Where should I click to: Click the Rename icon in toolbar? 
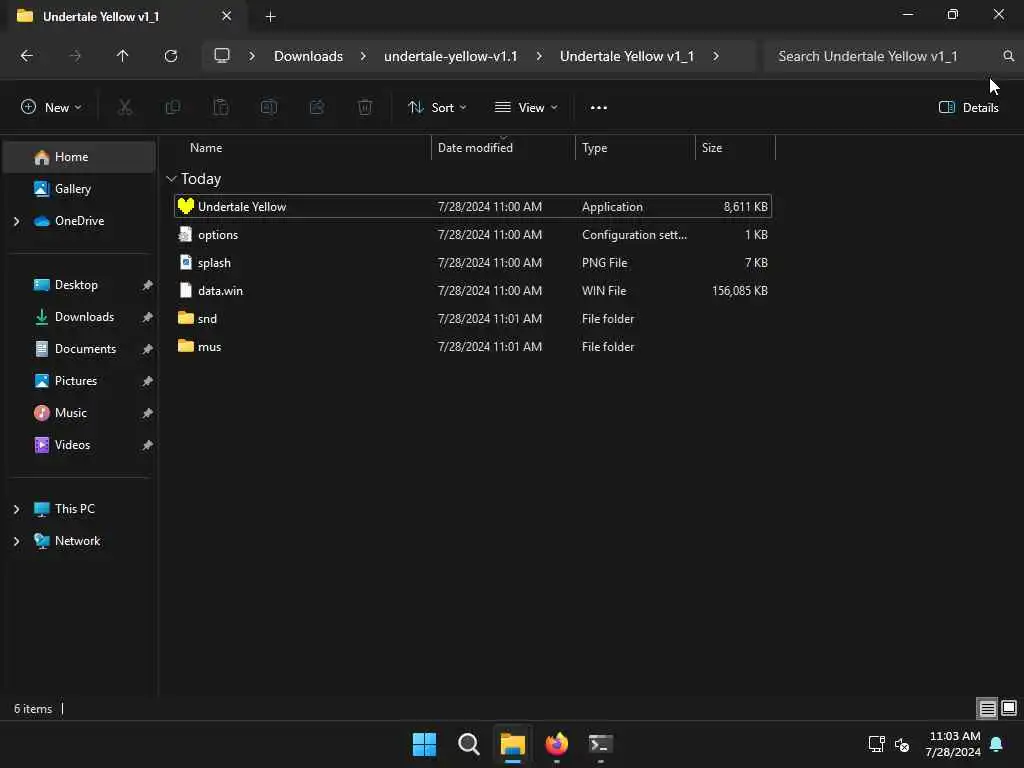click(269, 108)
